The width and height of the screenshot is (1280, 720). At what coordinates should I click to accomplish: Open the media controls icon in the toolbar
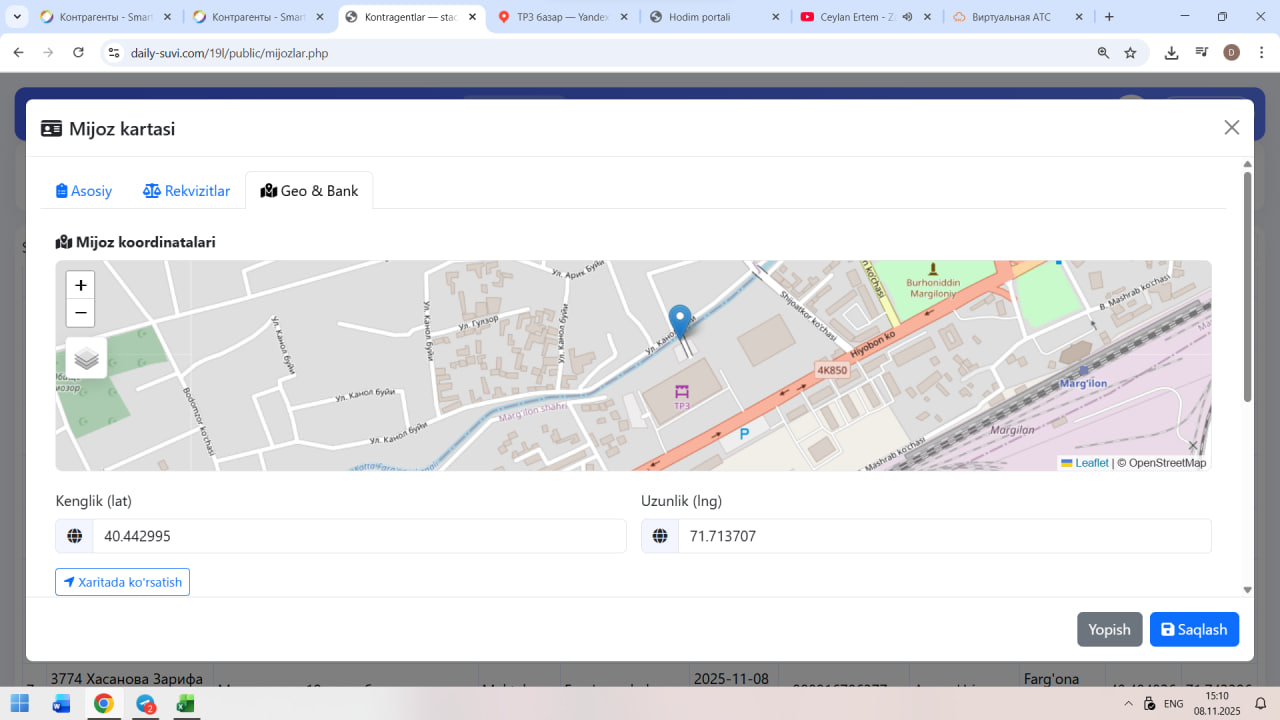tap(1202, 53)
